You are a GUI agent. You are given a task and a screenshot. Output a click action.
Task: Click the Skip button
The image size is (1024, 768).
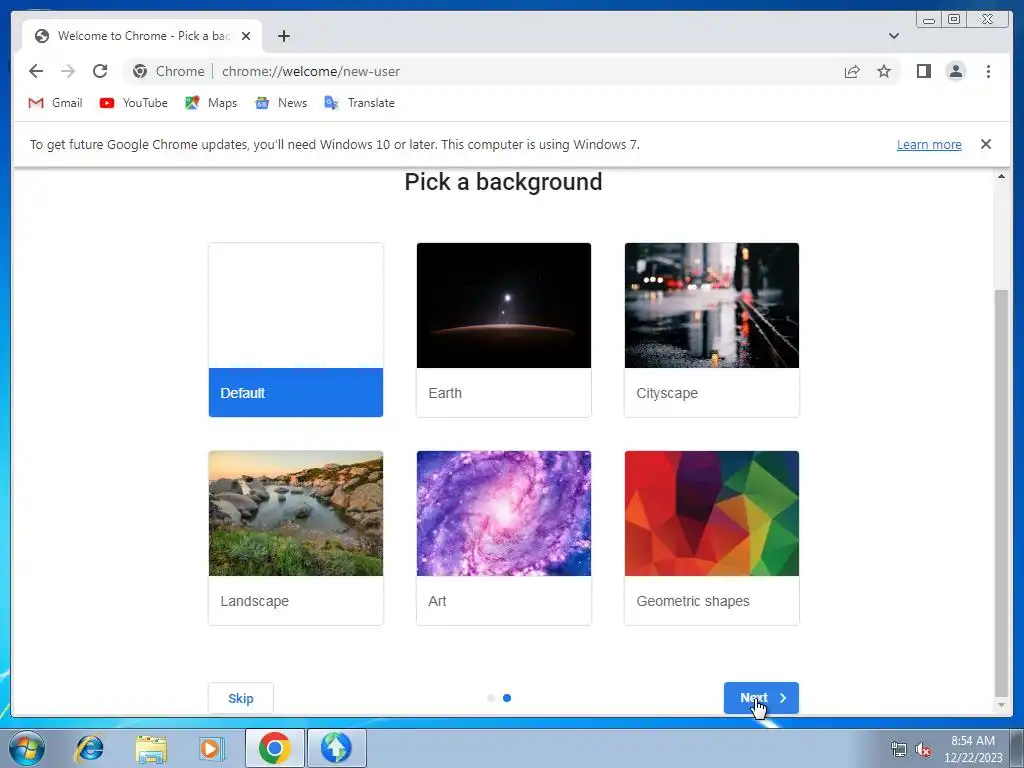(240, 698)
